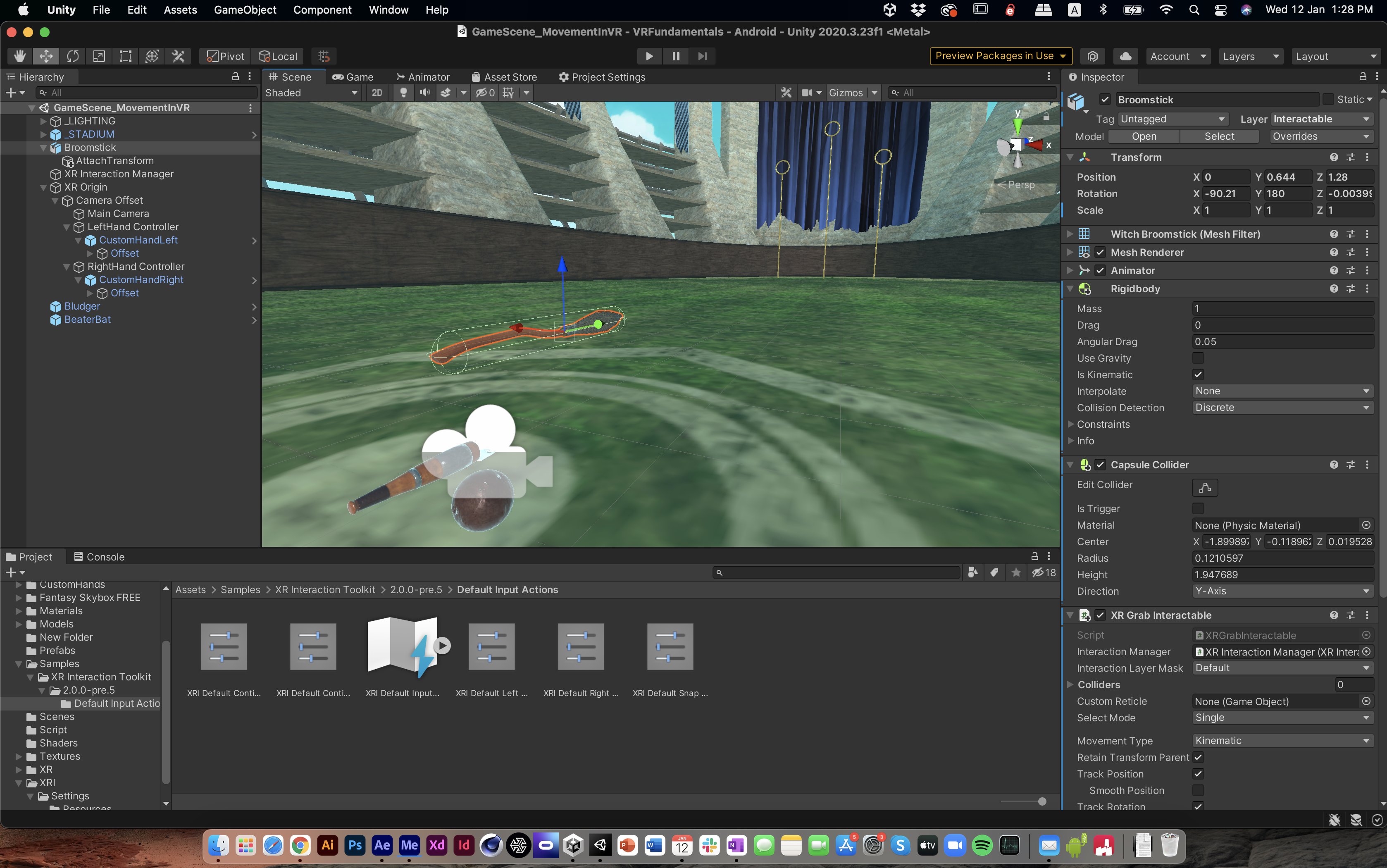Lock the Inspector panel
The image size is (1387, 868).
pyautogui.click(x=1362, y=76)
